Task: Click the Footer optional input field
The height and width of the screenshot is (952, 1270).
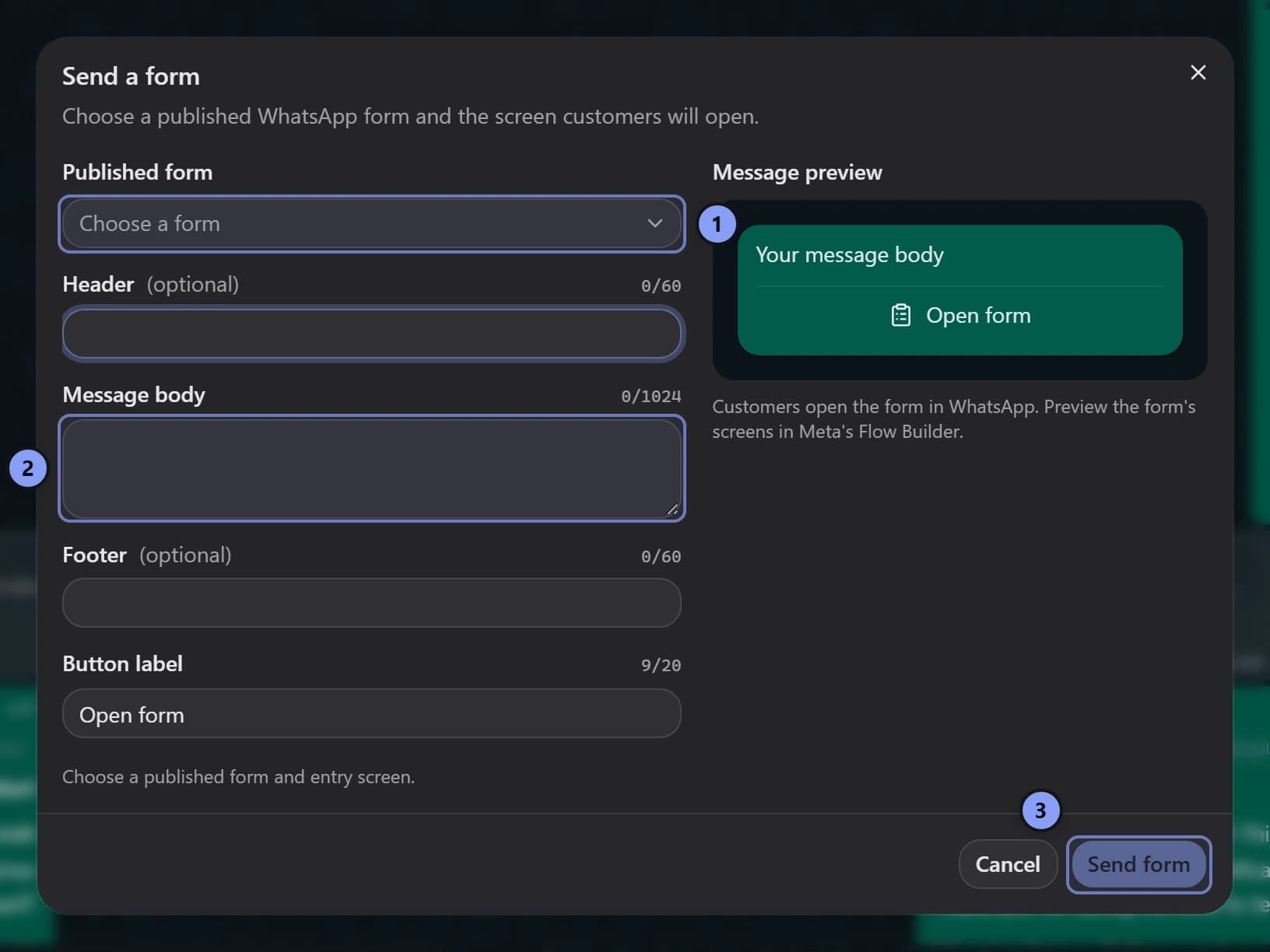Action: click(x=372, y=603)
